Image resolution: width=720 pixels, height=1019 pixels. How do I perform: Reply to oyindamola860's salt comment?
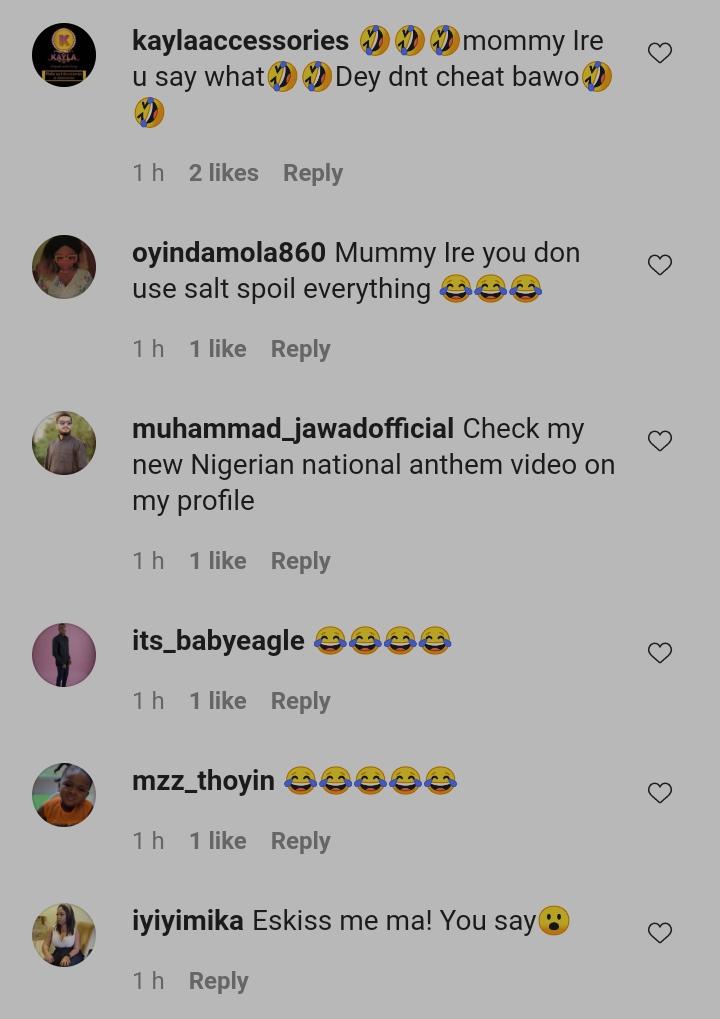300,349
